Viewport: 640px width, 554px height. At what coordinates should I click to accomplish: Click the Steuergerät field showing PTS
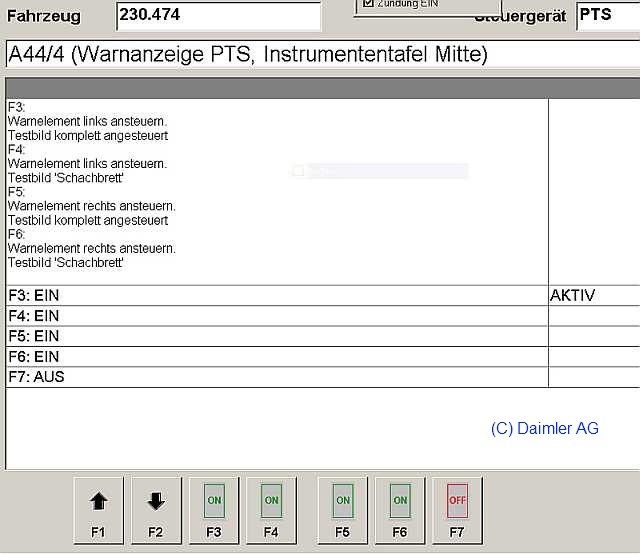608,16
